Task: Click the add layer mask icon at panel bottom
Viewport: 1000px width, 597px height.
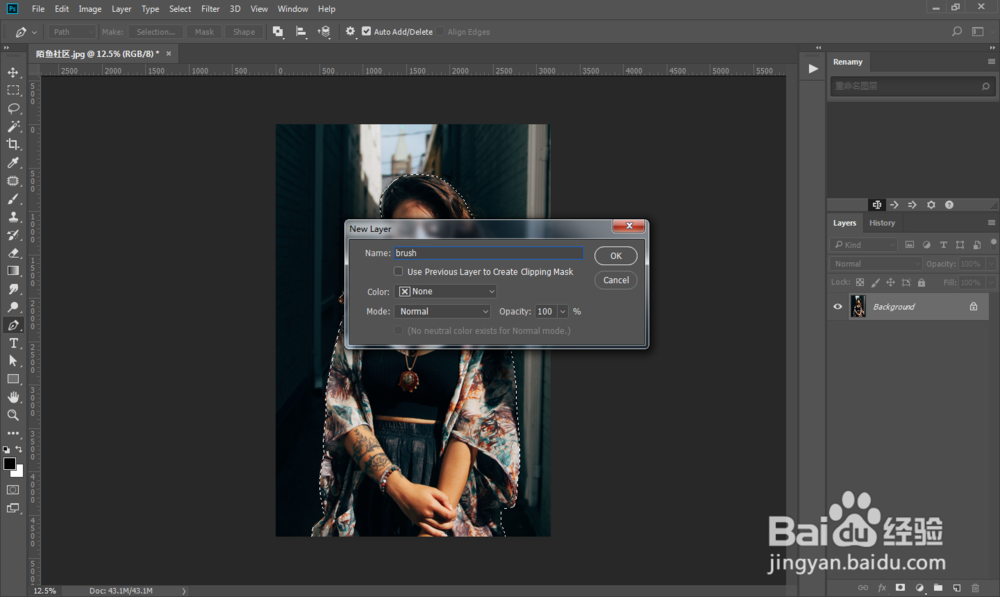Action: tap(900, 587)
